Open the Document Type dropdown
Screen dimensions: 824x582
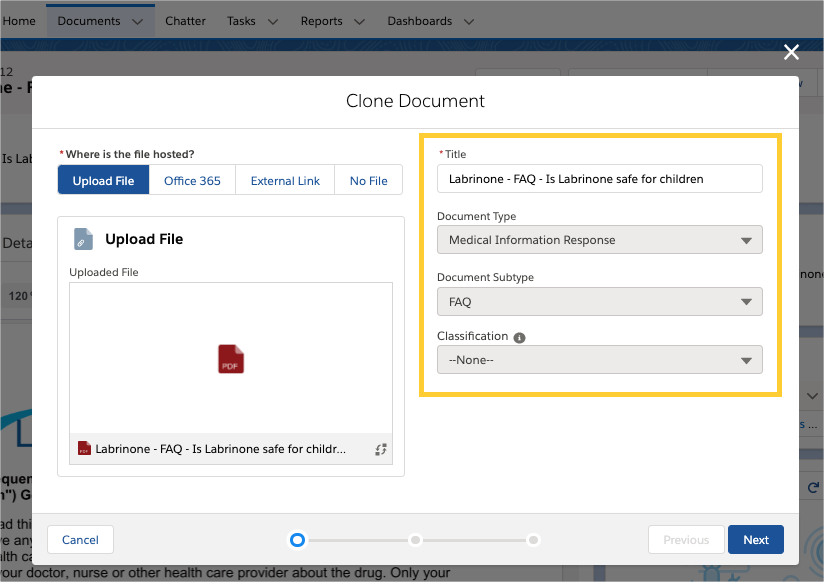(599, 240)
